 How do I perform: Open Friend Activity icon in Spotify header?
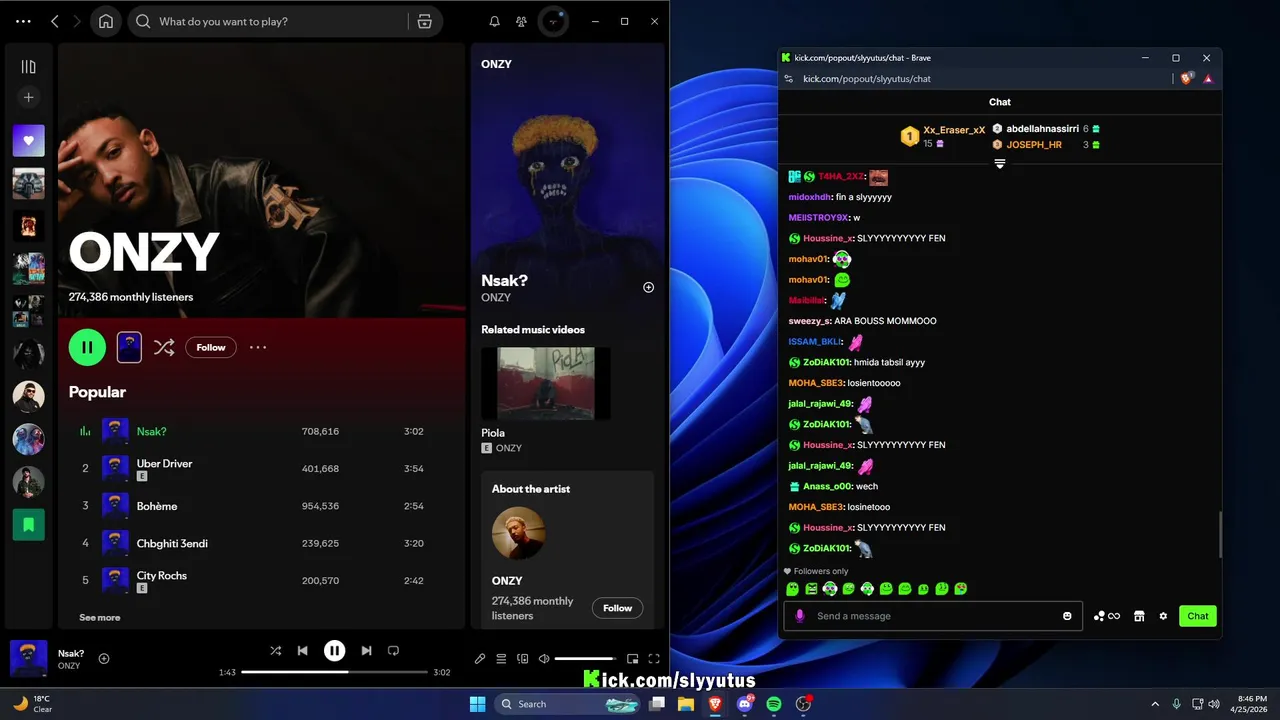click(521, 21)
